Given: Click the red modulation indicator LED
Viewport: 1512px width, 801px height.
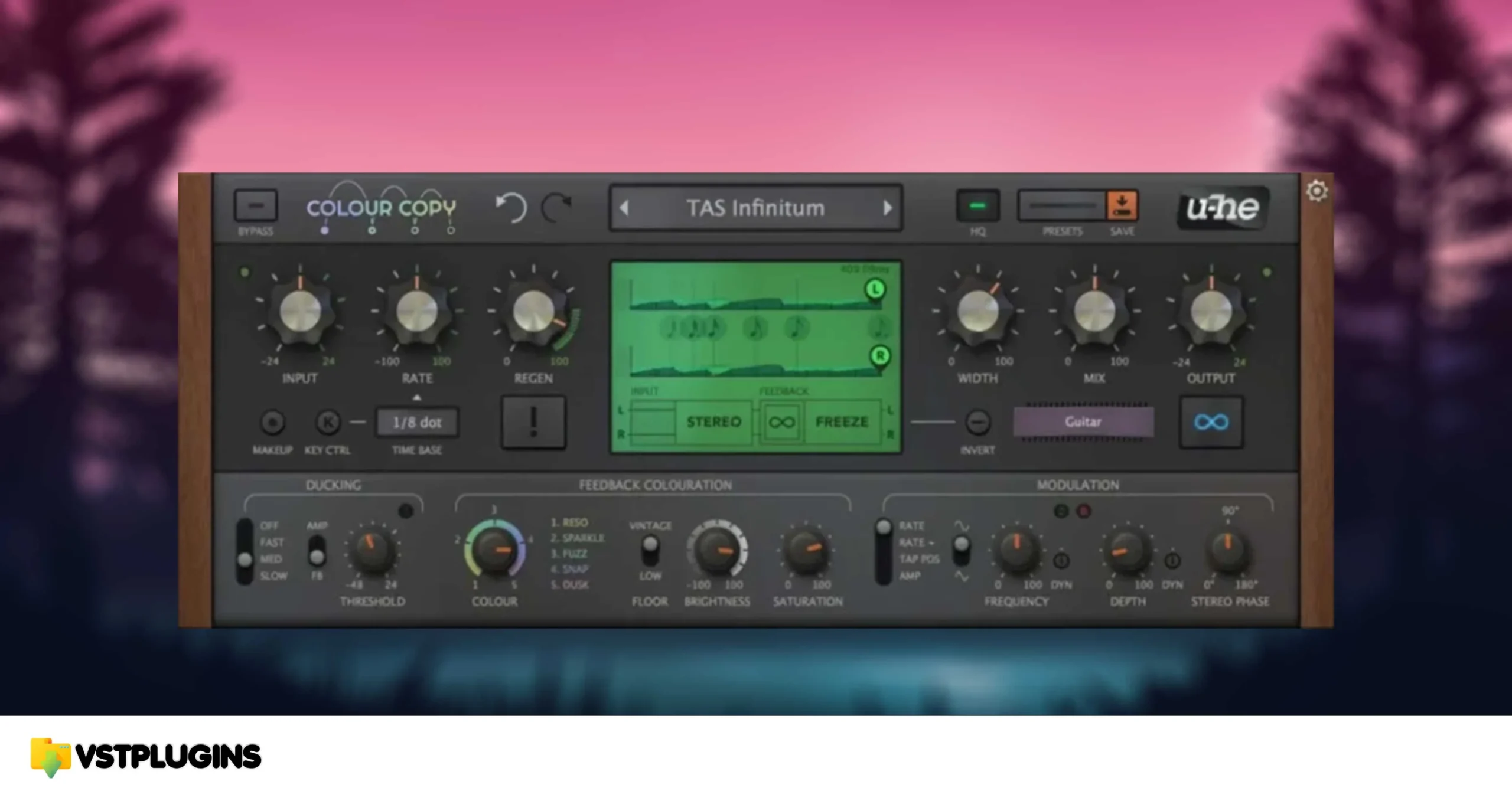Looking at the screenshot, I should click(1084, 511).
